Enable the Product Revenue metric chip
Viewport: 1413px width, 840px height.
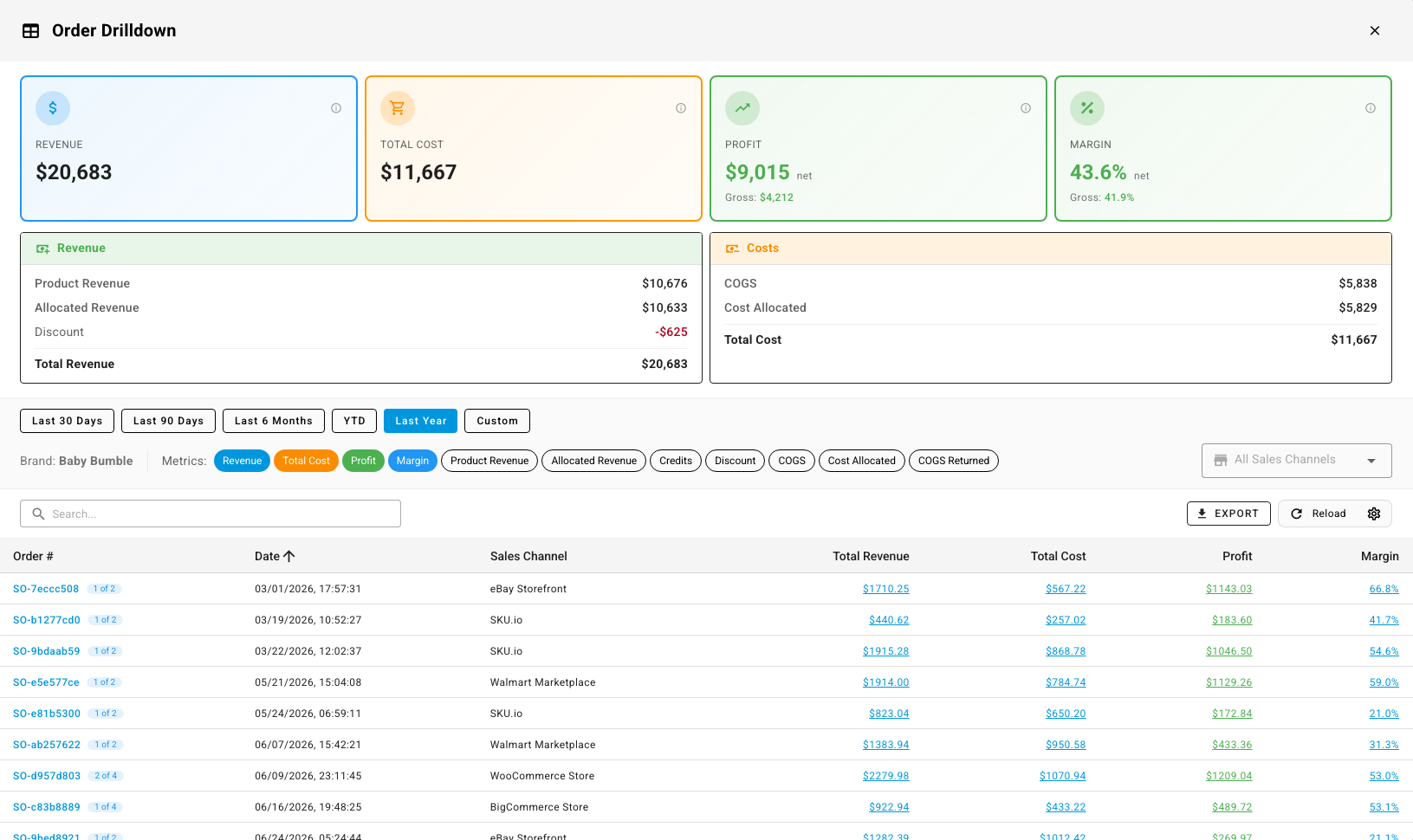pos(489,461)
